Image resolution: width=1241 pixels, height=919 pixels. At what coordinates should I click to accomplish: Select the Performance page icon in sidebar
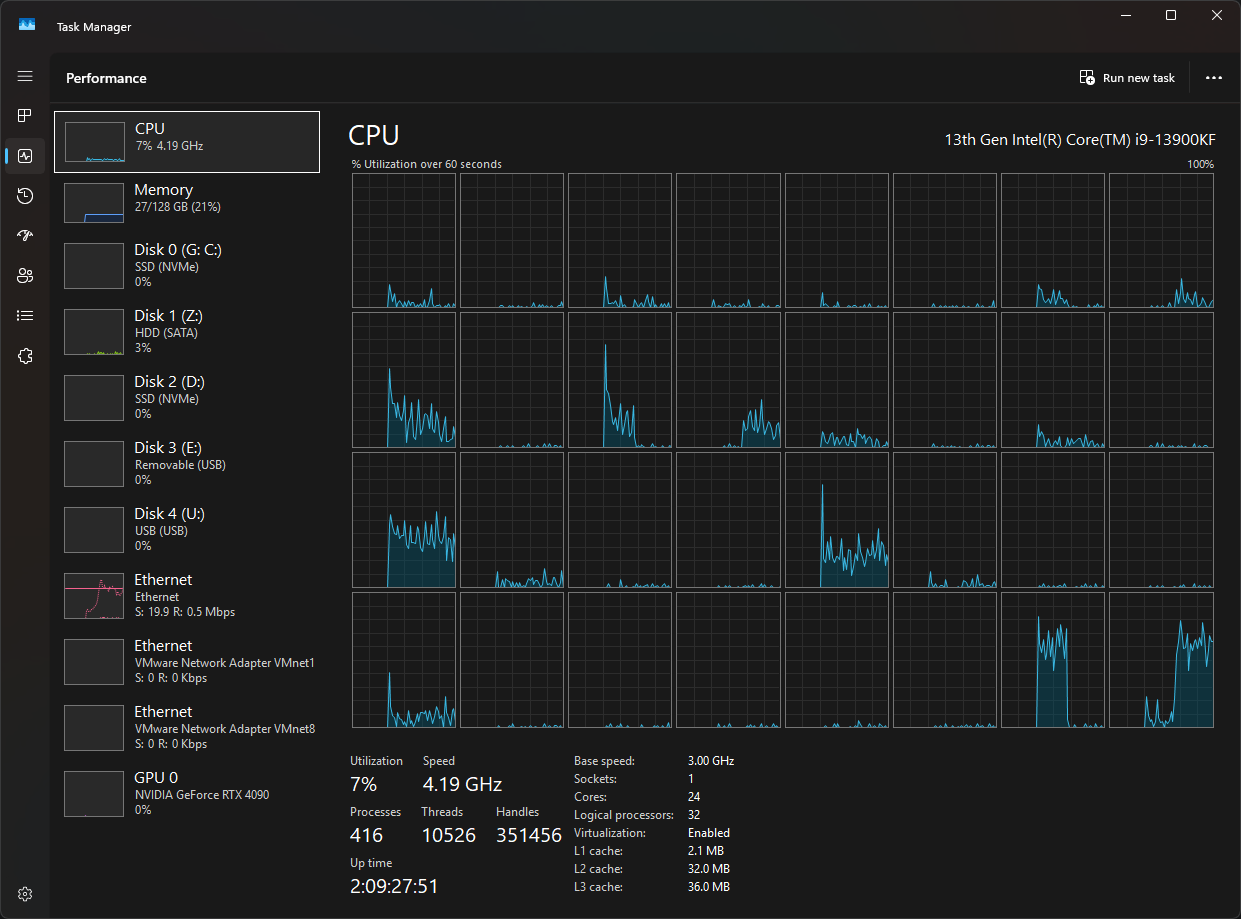(25, 156)
